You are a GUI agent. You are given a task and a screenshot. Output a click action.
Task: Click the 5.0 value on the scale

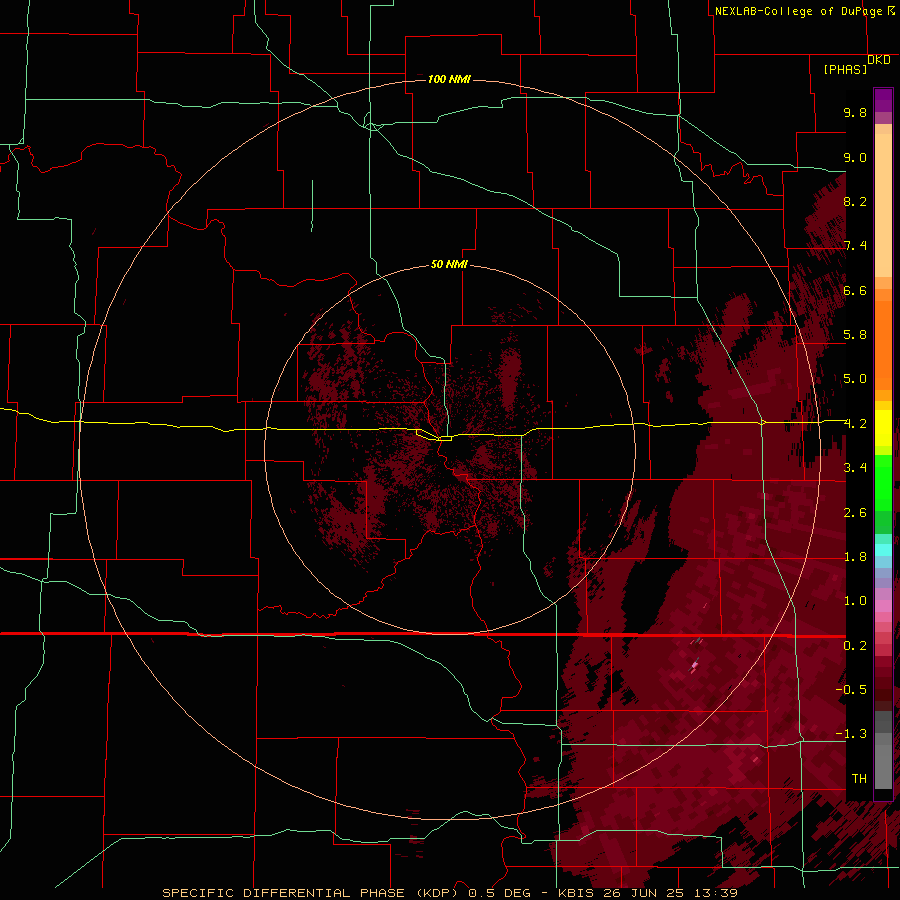(x=855, y=379)
